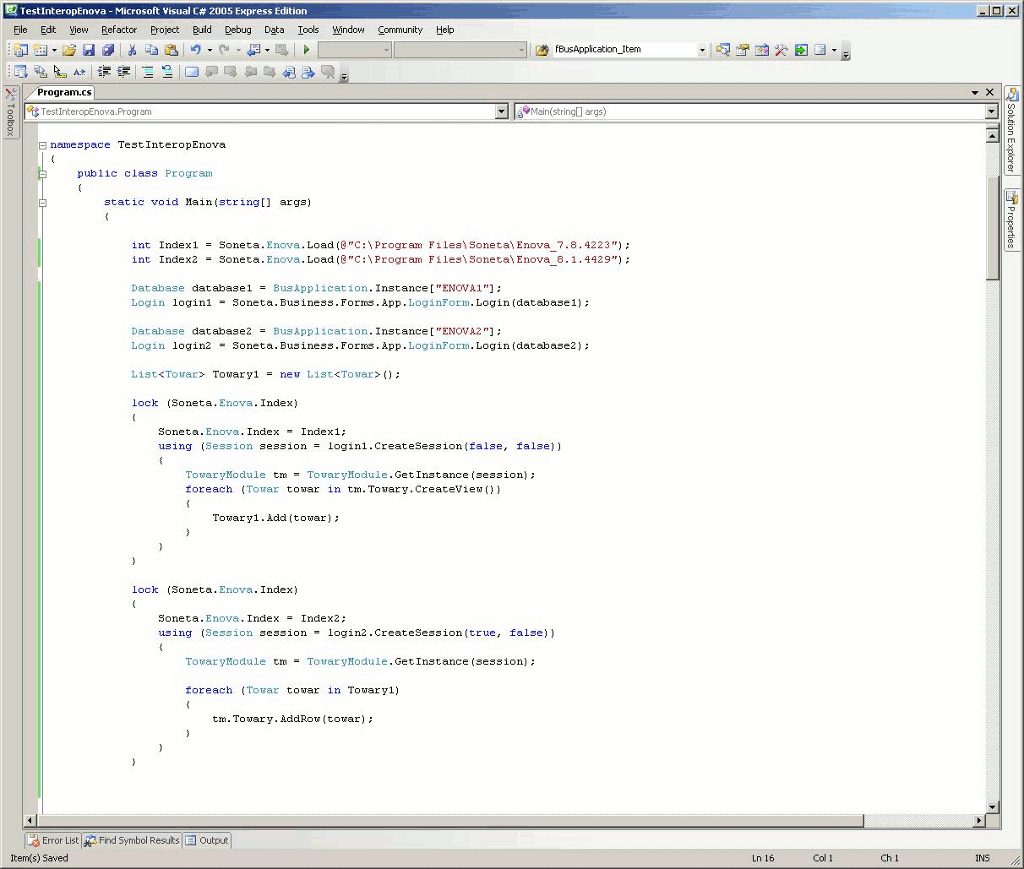This screenshot has height=869, width=1024.
Task: Collapse the namespace TestInteropEnova outline
Action: pyautogui.click(x=42, y=145)
